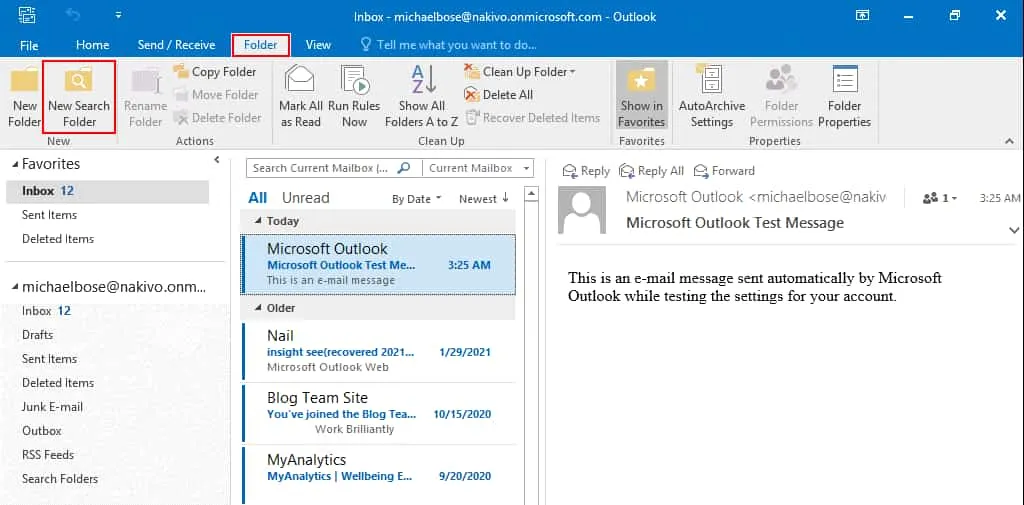Select the Junk E-mail folder
The width and height of the screenshot is (1024, 505).
[x=53, y=407]
